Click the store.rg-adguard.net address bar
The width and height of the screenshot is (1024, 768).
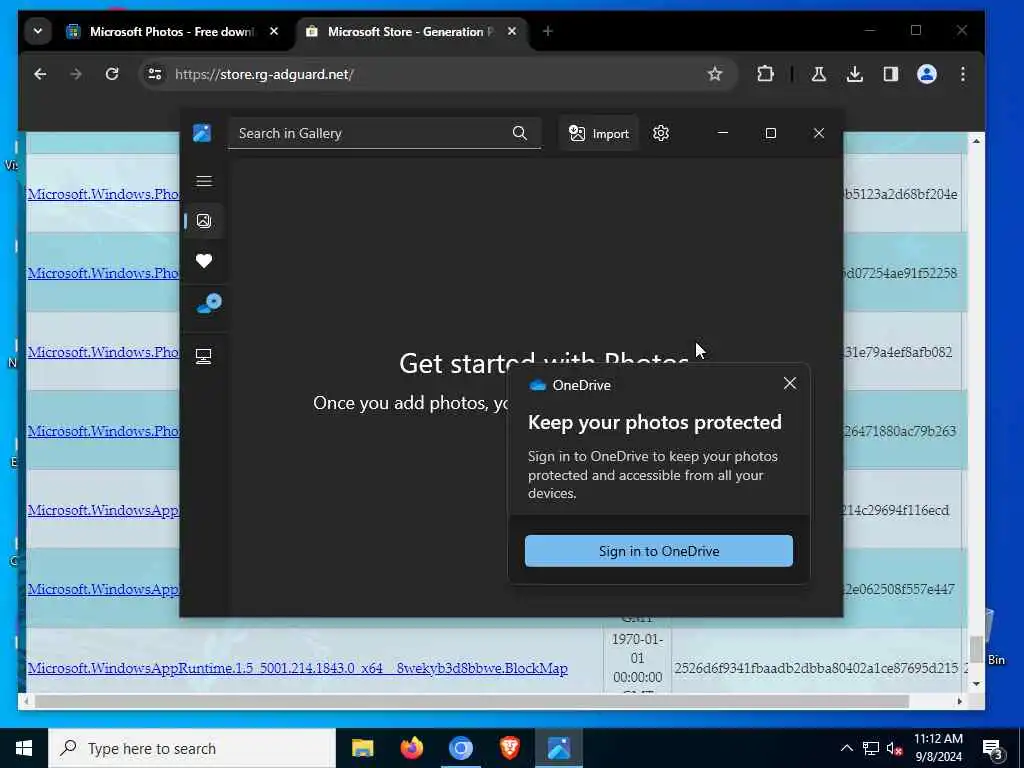[438, 74]
